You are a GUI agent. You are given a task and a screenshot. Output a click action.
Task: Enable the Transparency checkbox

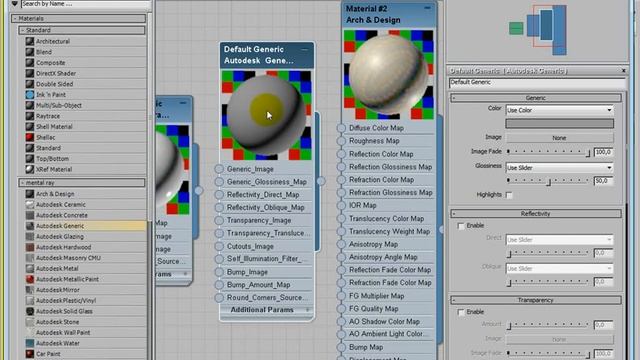(x=461, y=312)
